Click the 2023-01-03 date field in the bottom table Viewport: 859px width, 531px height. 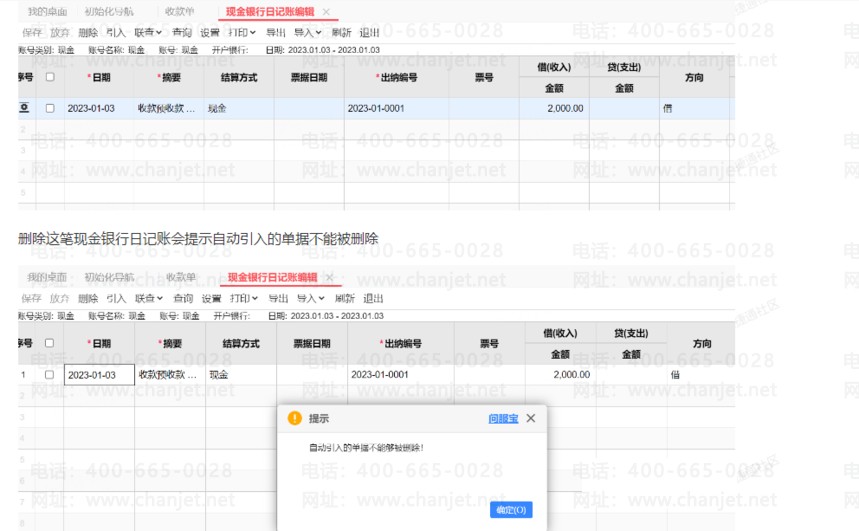99,375
